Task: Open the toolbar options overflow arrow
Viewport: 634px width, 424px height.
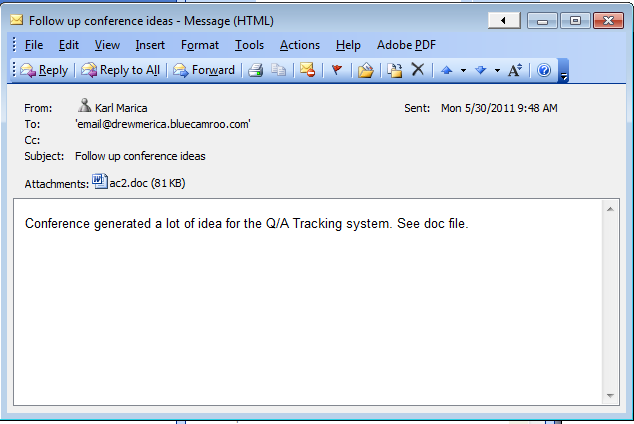Action: 564,71
